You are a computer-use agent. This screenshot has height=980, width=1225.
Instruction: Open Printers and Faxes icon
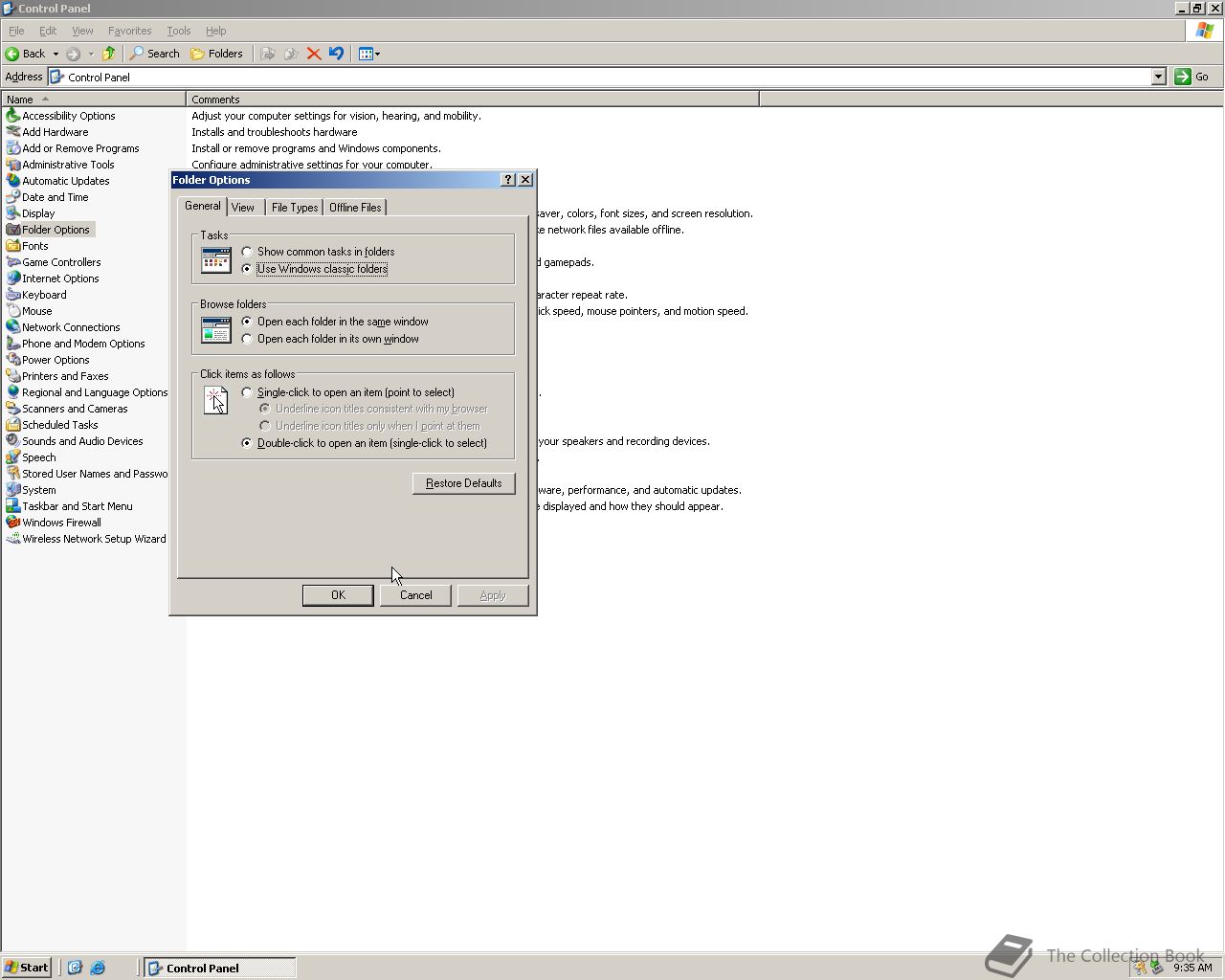[13, 376]
